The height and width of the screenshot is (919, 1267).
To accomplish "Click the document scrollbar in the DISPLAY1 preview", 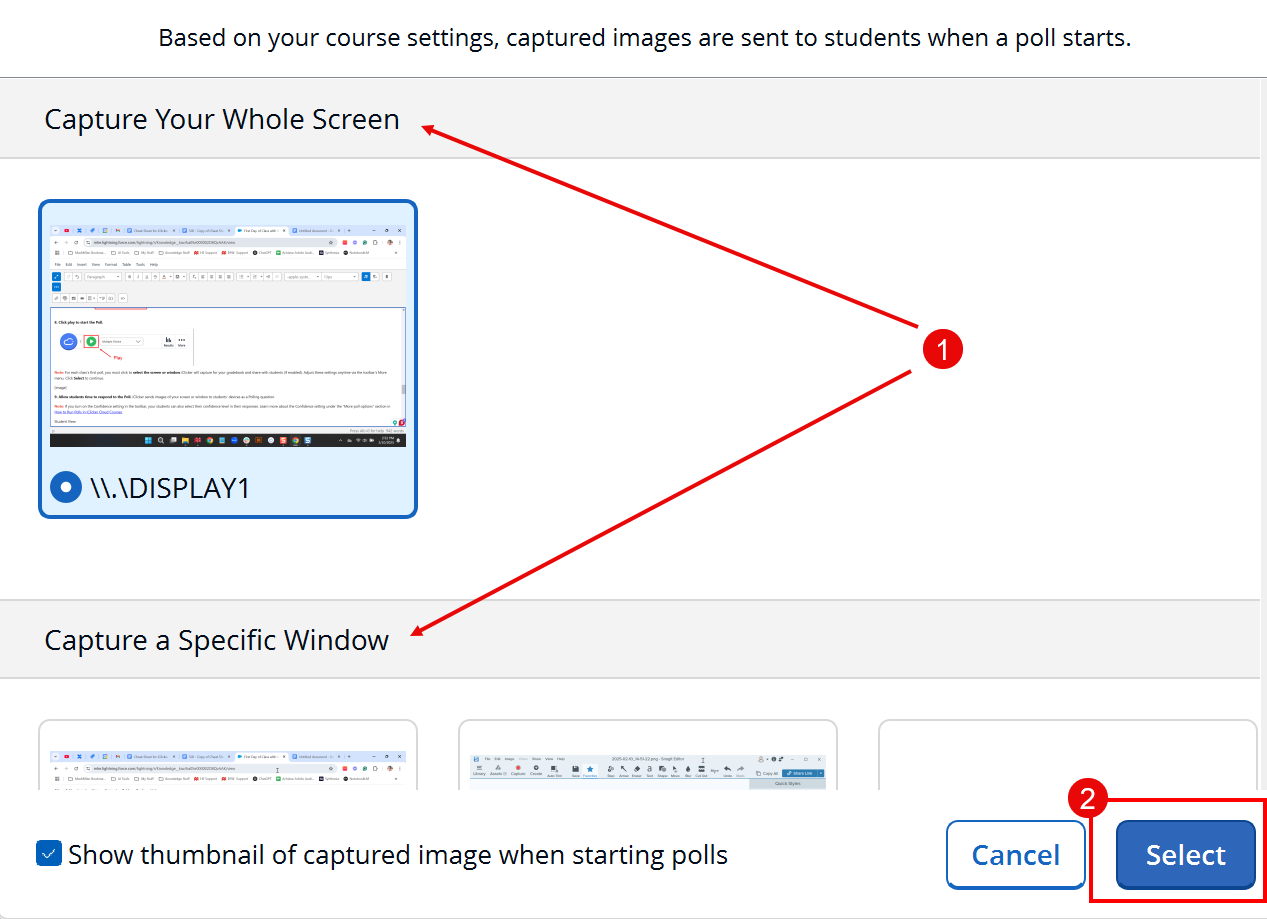I will pyautogui.click(x=402, y=388).
